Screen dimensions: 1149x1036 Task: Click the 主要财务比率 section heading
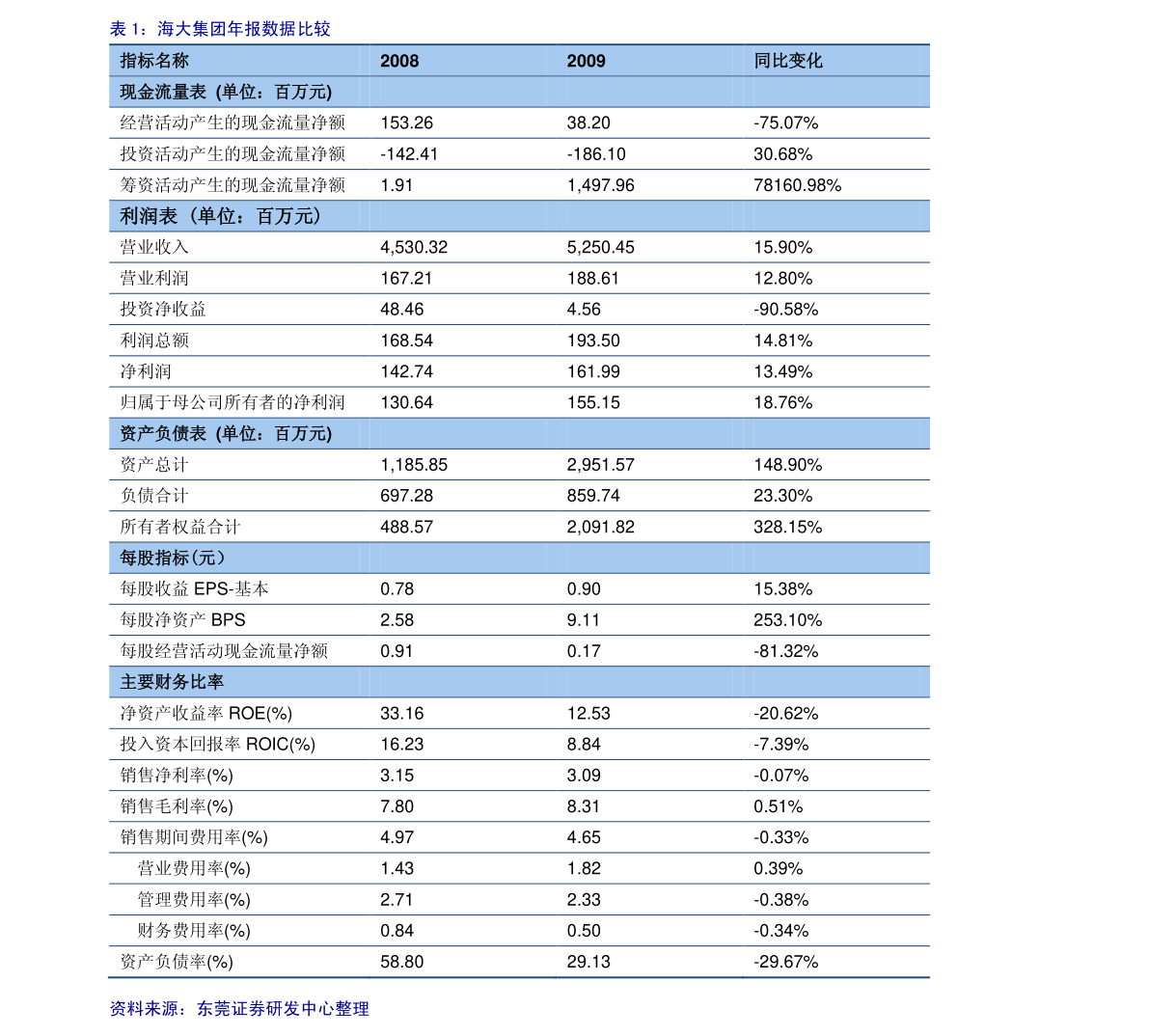click(172, 682)
